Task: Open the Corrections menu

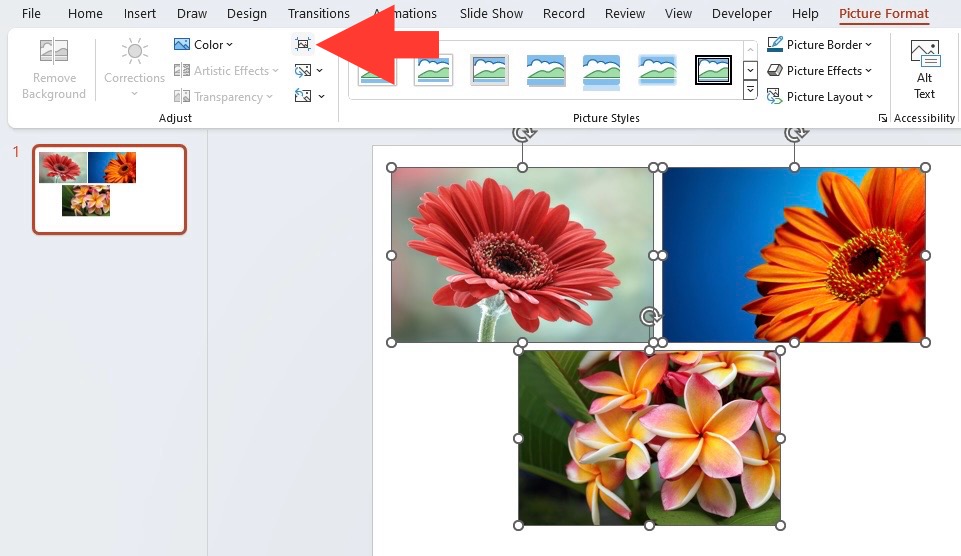Action: point(134,68)
